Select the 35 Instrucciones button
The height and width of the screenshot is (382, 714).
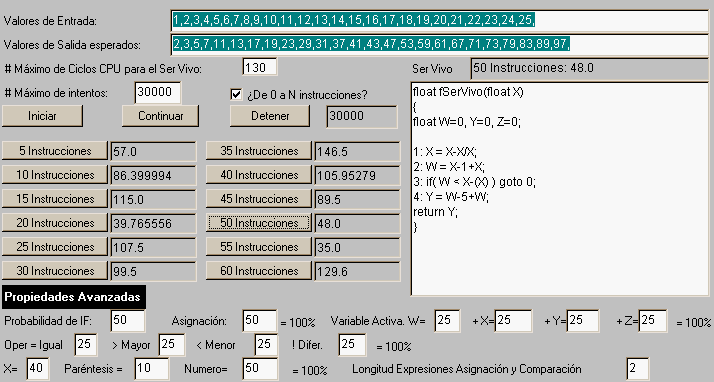[259, 151]
